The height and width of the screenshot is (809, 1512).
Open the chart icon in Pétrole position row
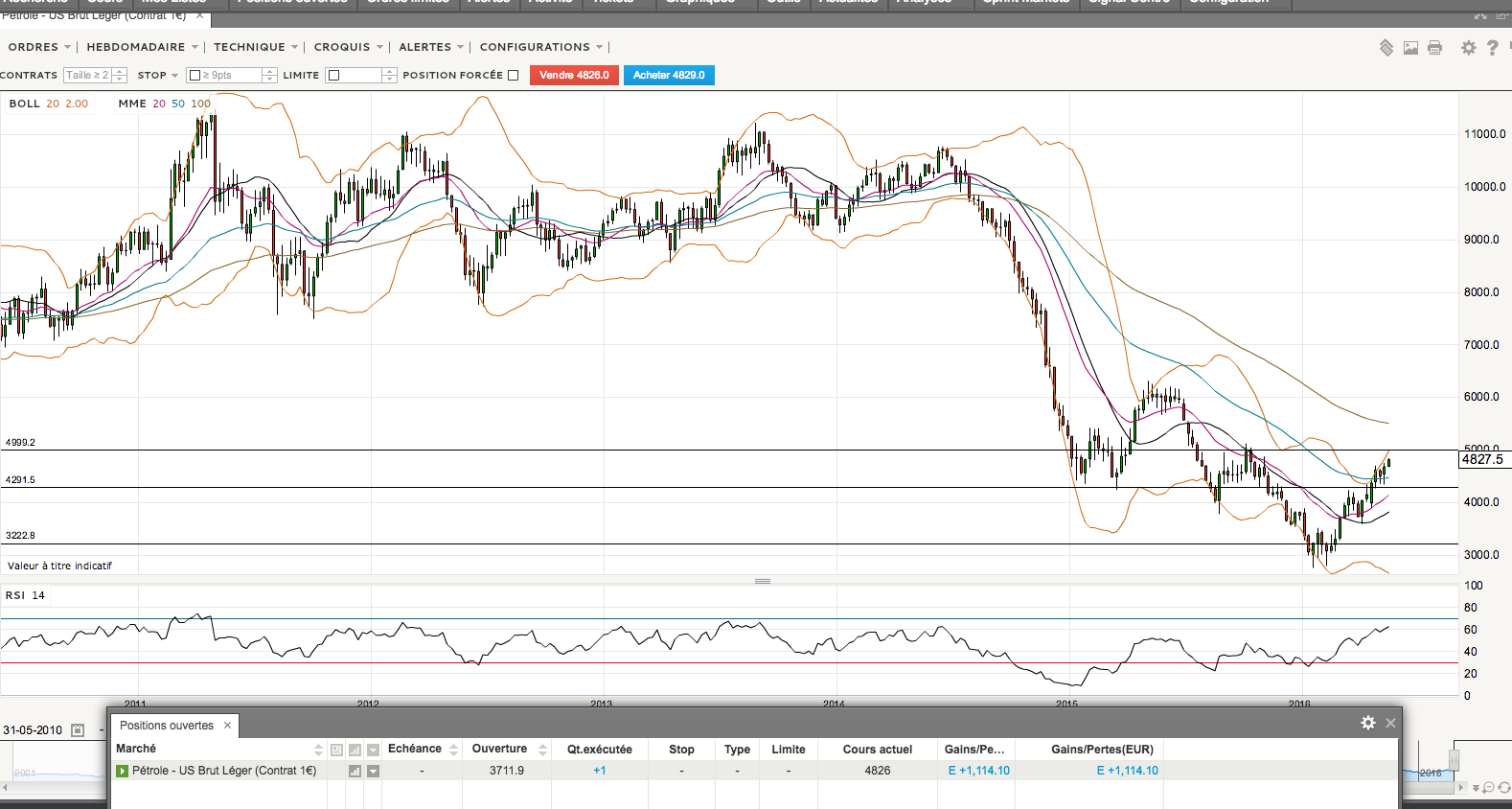[355, 771]
